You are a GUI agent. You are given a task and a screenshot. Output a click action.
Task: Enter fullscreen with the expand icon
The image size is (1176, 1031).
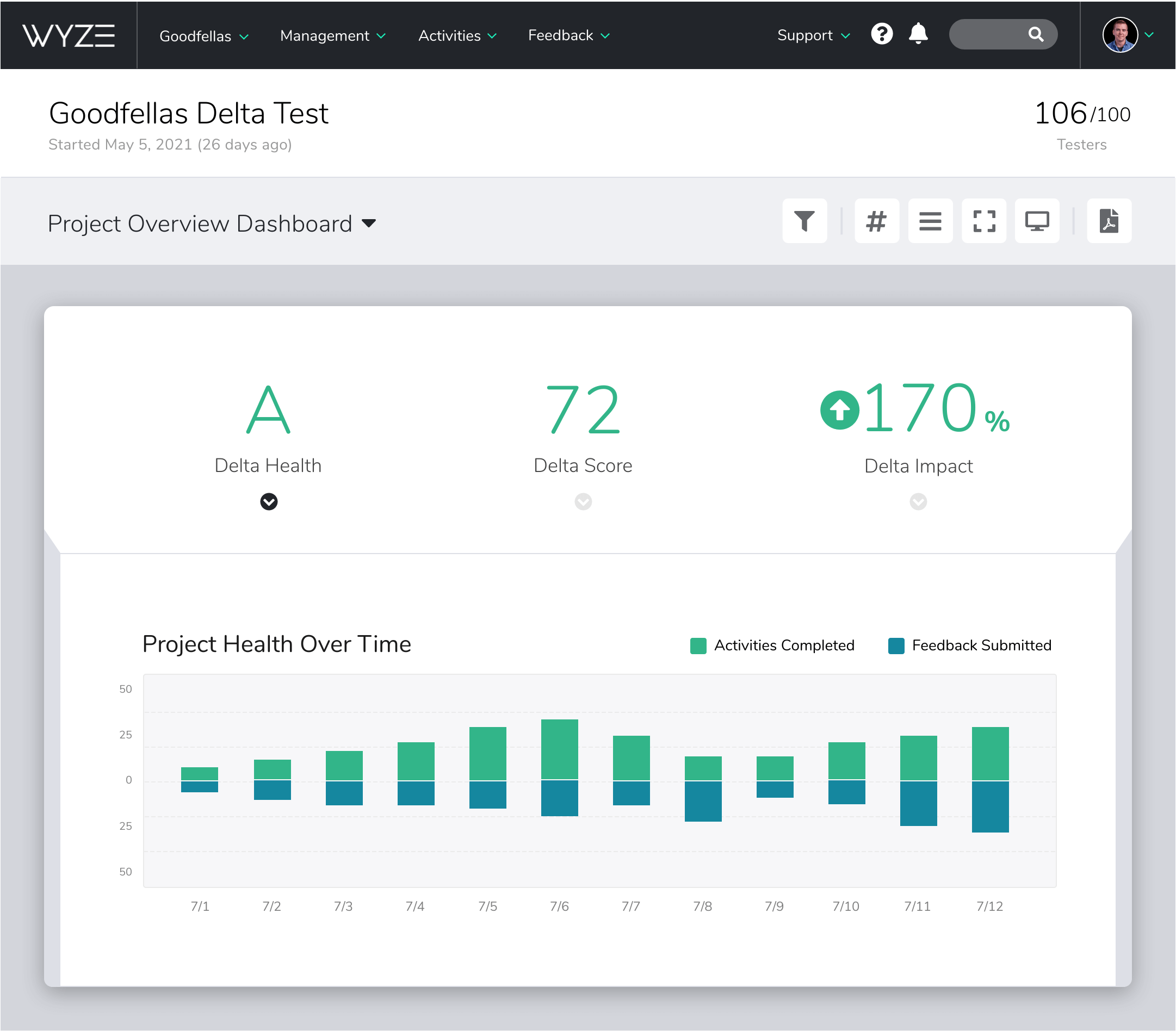984,221
